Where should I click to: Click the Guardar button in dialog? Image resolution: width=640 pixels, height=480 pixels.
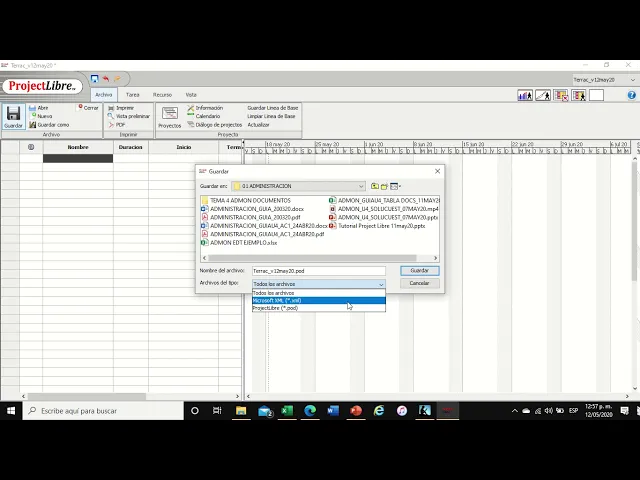click(x=420, y=271)
